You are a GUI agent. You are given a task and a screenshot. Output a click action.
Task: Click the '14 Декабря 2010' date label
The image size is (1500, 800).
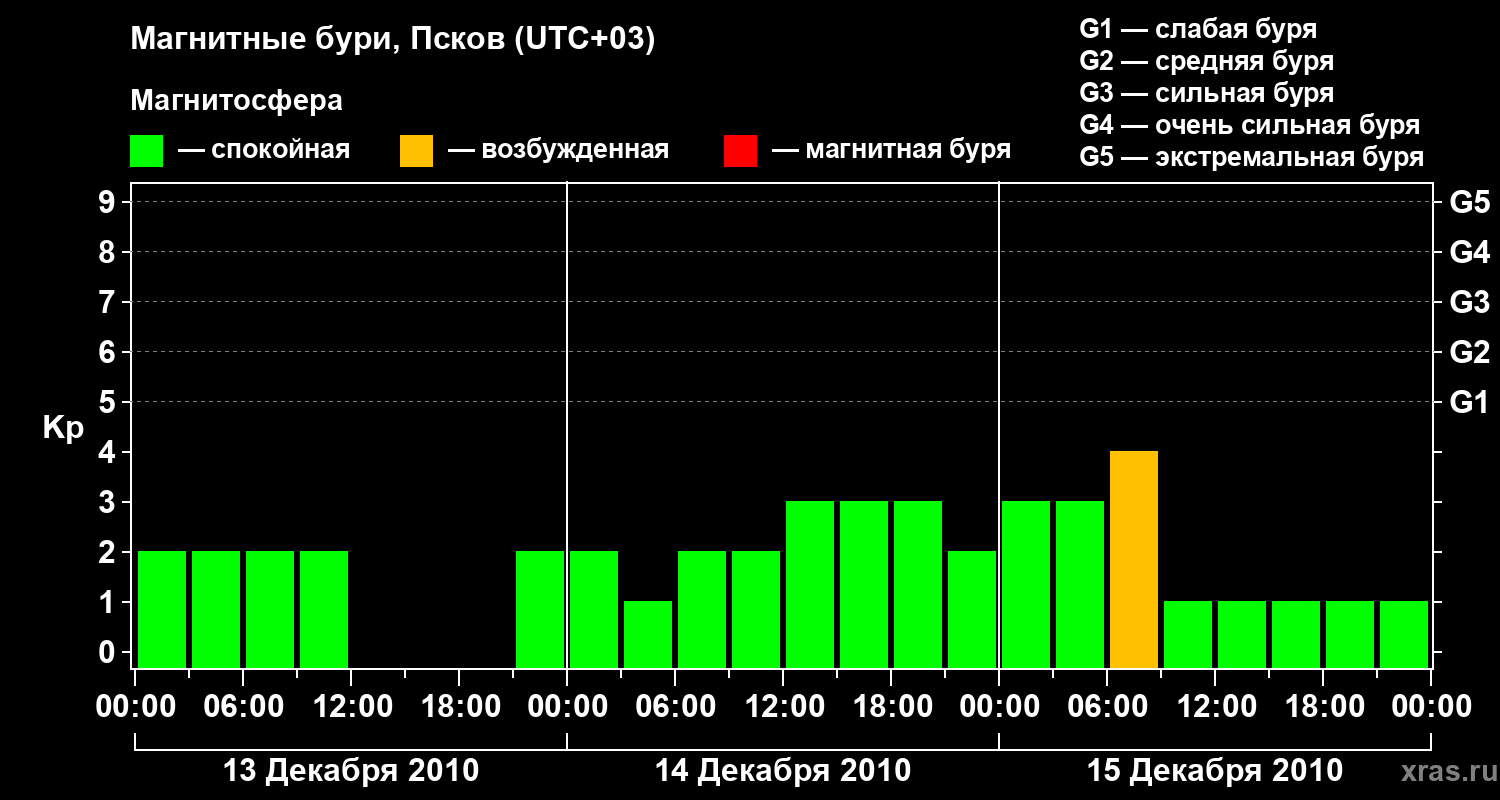pyautogui.click(x=783, y=771)
